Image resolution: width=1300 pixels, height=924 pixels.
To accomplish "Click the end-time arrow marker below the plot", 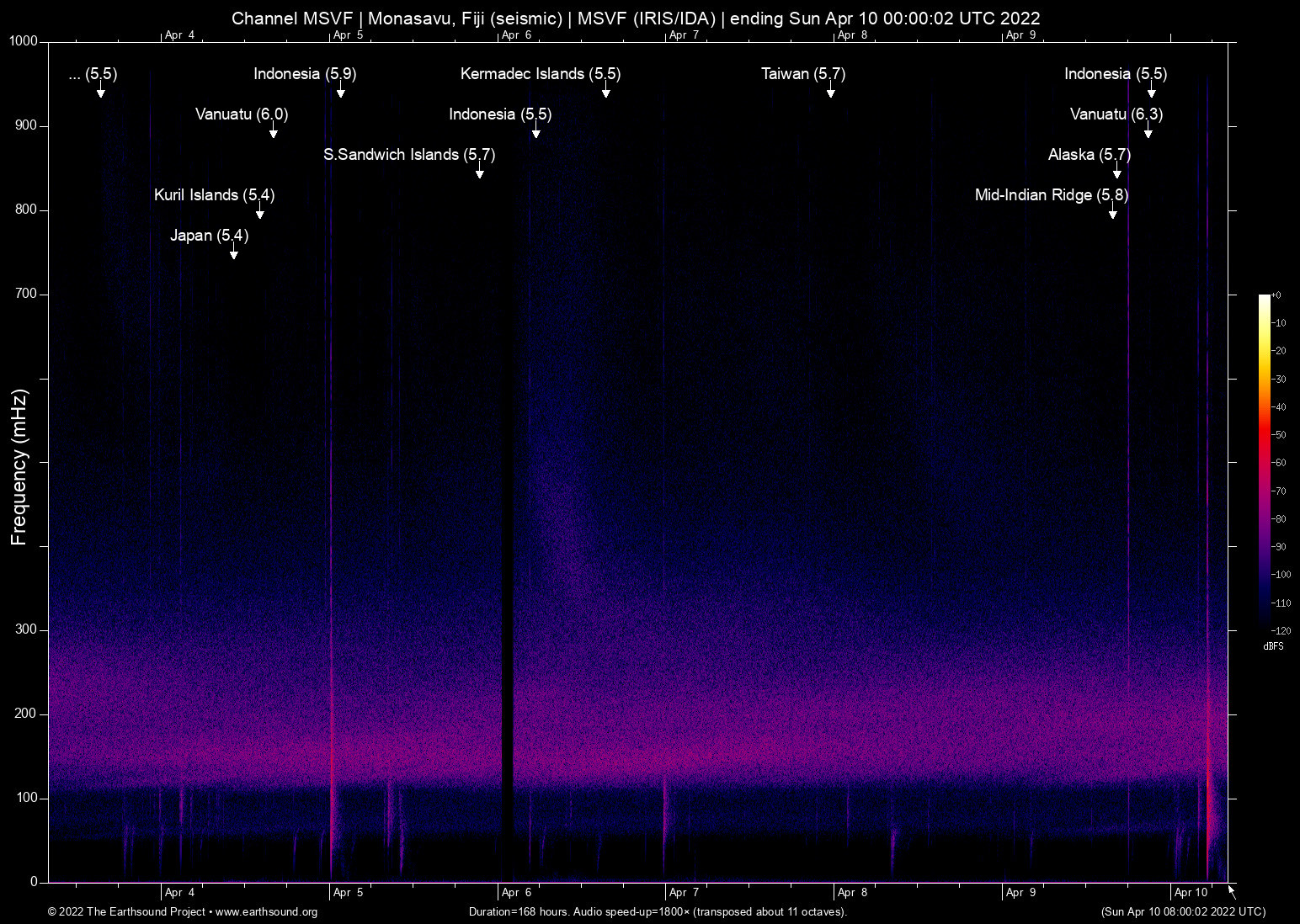I will 1231,892.
